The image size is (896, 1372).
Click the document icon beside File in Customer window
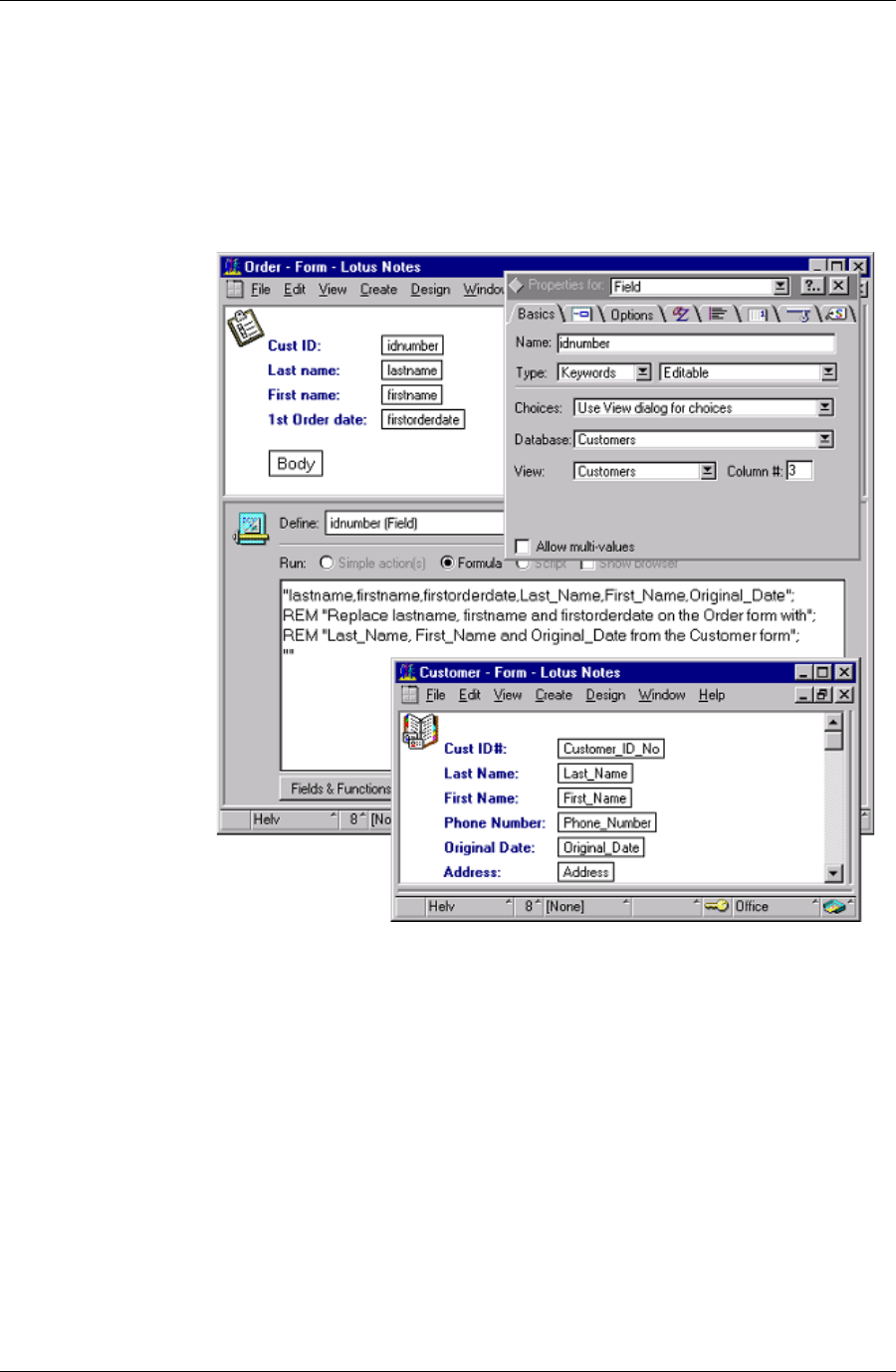(409, 695)
